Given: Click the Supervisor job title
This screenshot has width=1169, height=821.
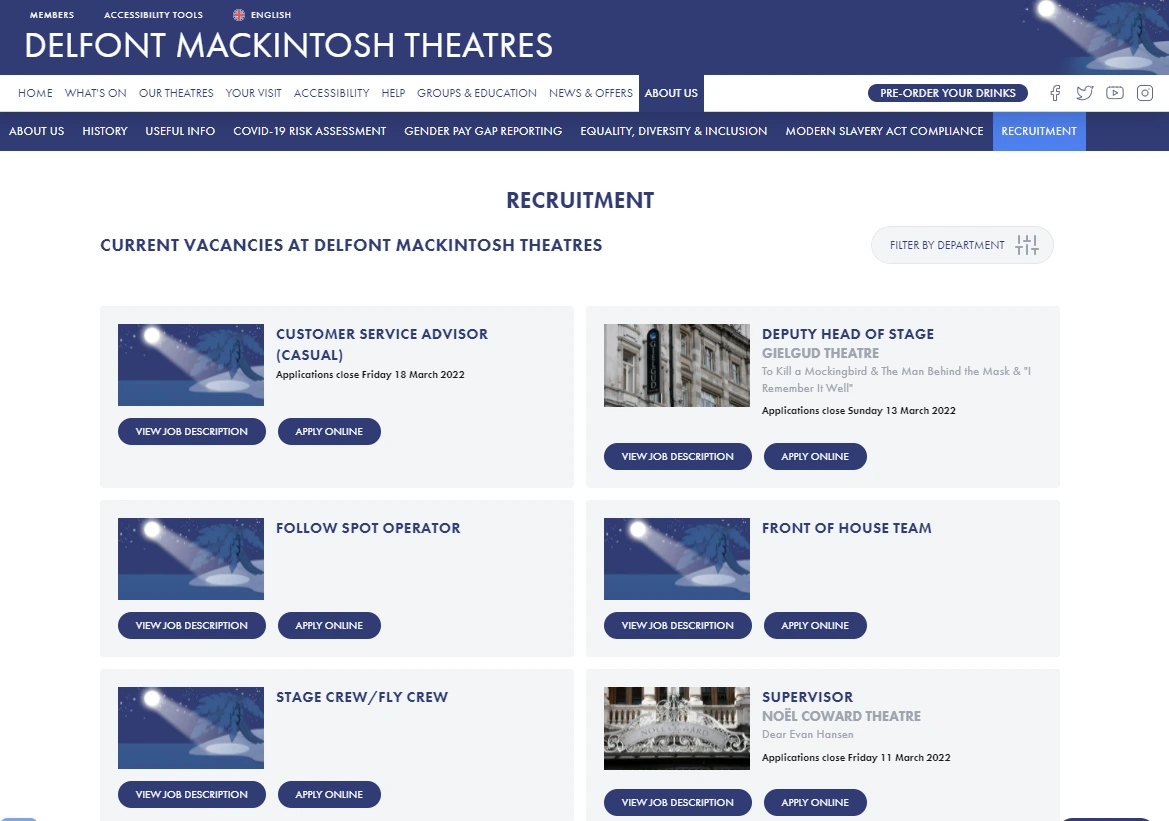Looking at the screenshot, I should tap(807, 697).
